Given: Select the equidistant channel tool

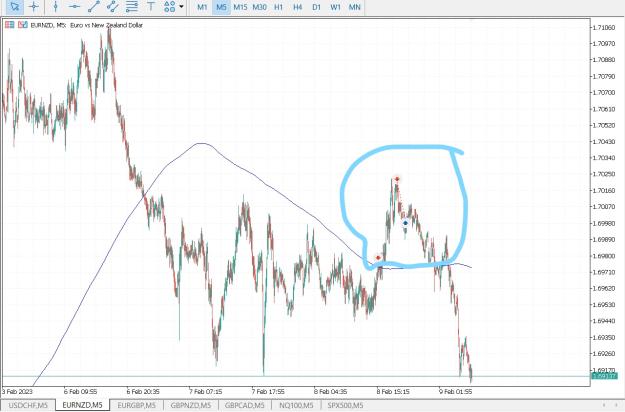Looking at the screenshot, I should 113,7.
